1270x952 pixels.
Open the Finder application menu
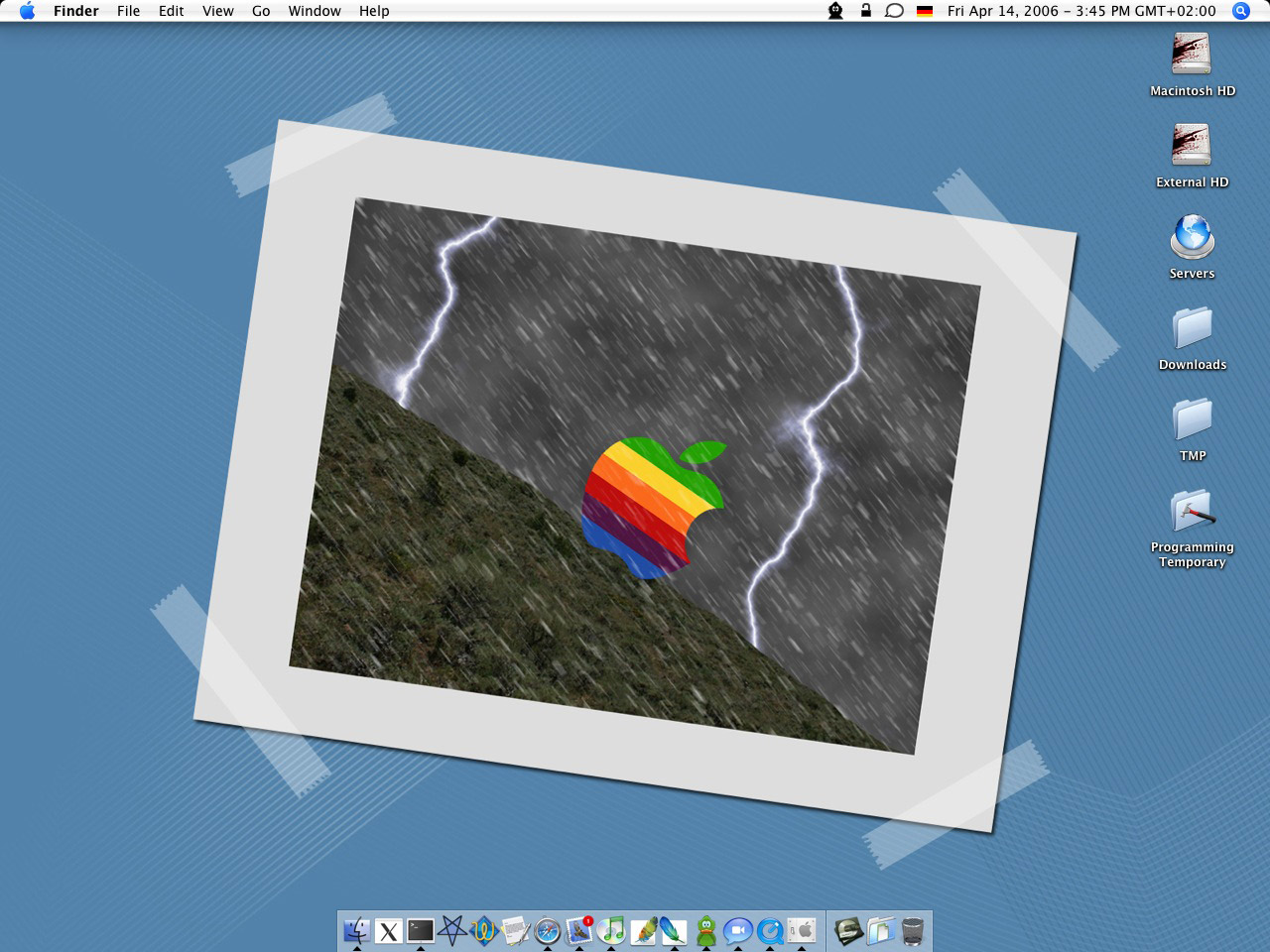[x=75, y=11]
